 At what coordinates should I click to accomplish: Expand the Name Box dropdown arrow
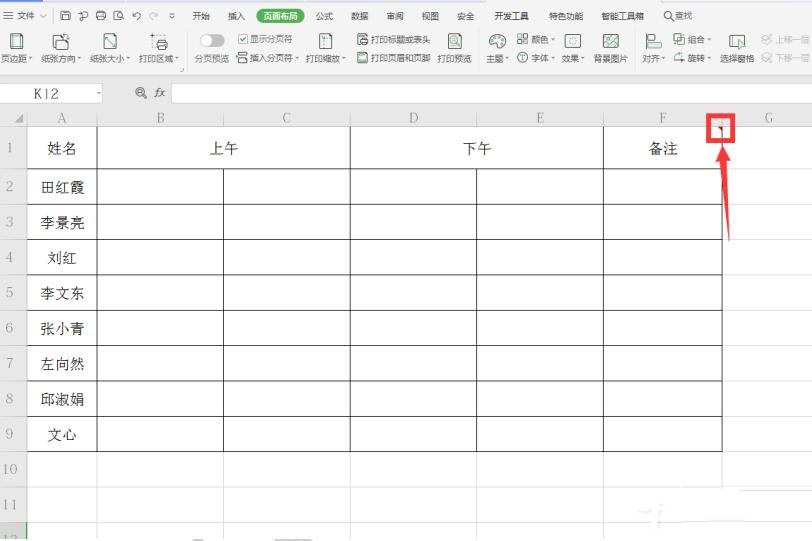[x=98, y=93]
